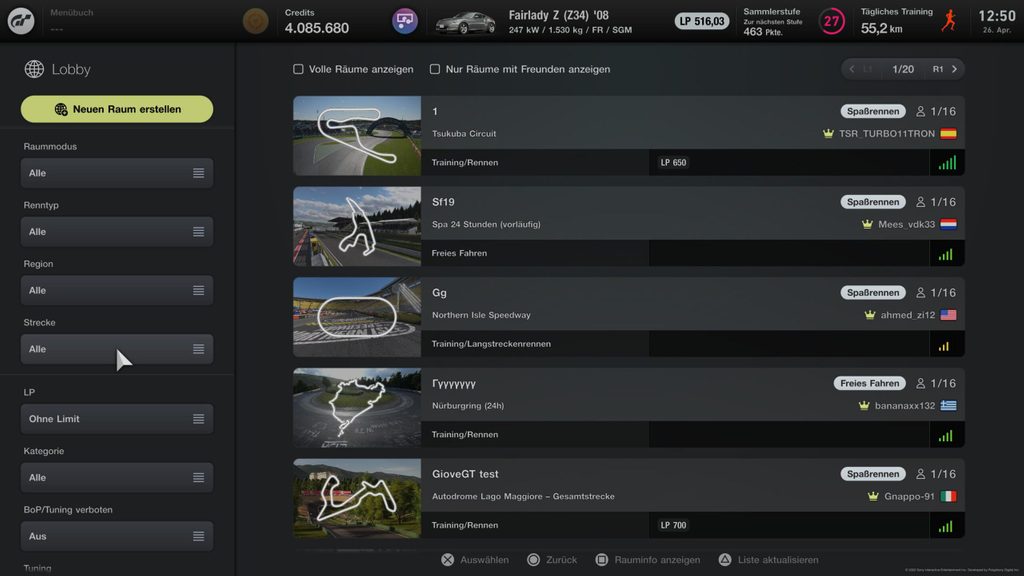Select Autodrome Lago Maggiore thumbnail
The width and height of the screenshot is (1024, 576).
pyautogui.click(x=357, y=498)
